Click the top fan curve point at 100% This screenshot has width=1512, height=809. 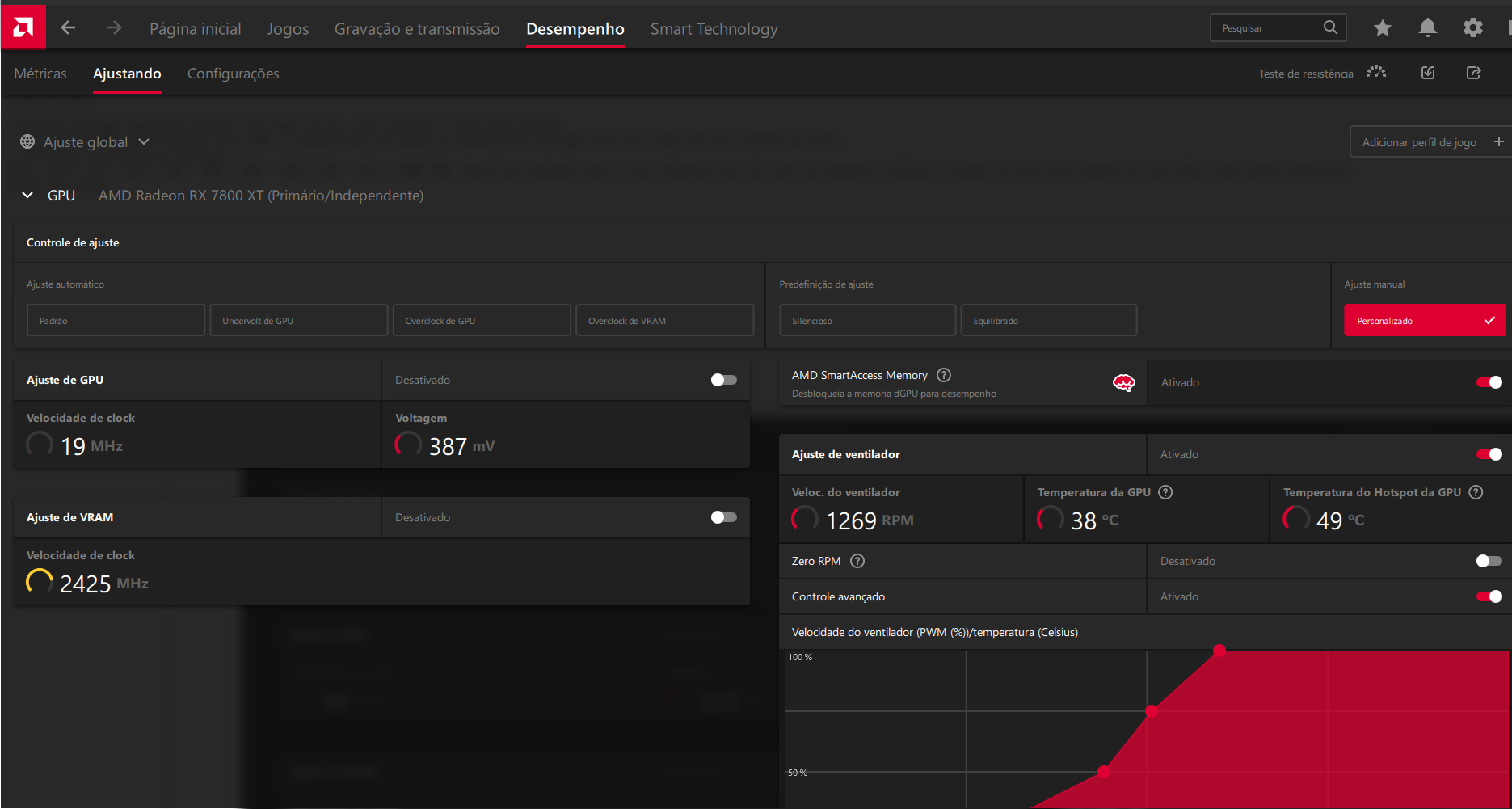pyautogui.click(x=1219, y=650)
